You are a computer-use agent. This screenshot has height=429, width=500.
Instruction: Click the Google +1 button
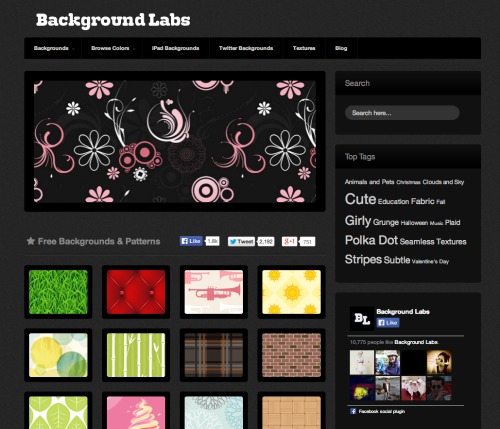point(289,241)
